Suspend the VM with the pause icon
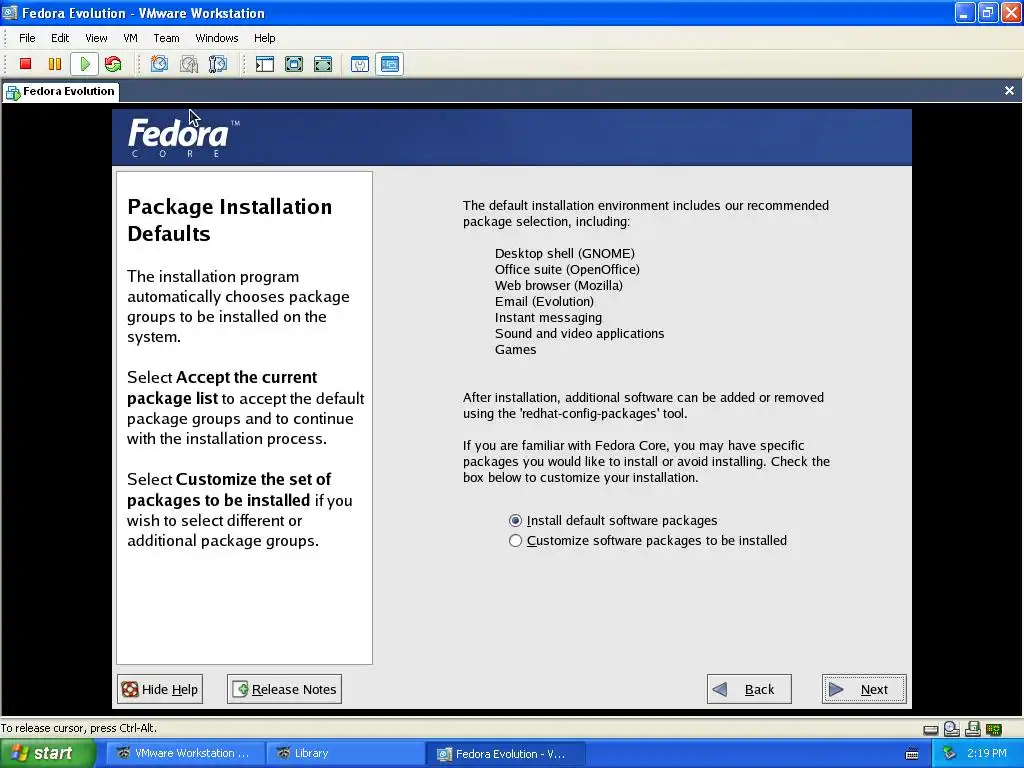The height and width of the screenshot is (768, 1024). pos(55,64)
